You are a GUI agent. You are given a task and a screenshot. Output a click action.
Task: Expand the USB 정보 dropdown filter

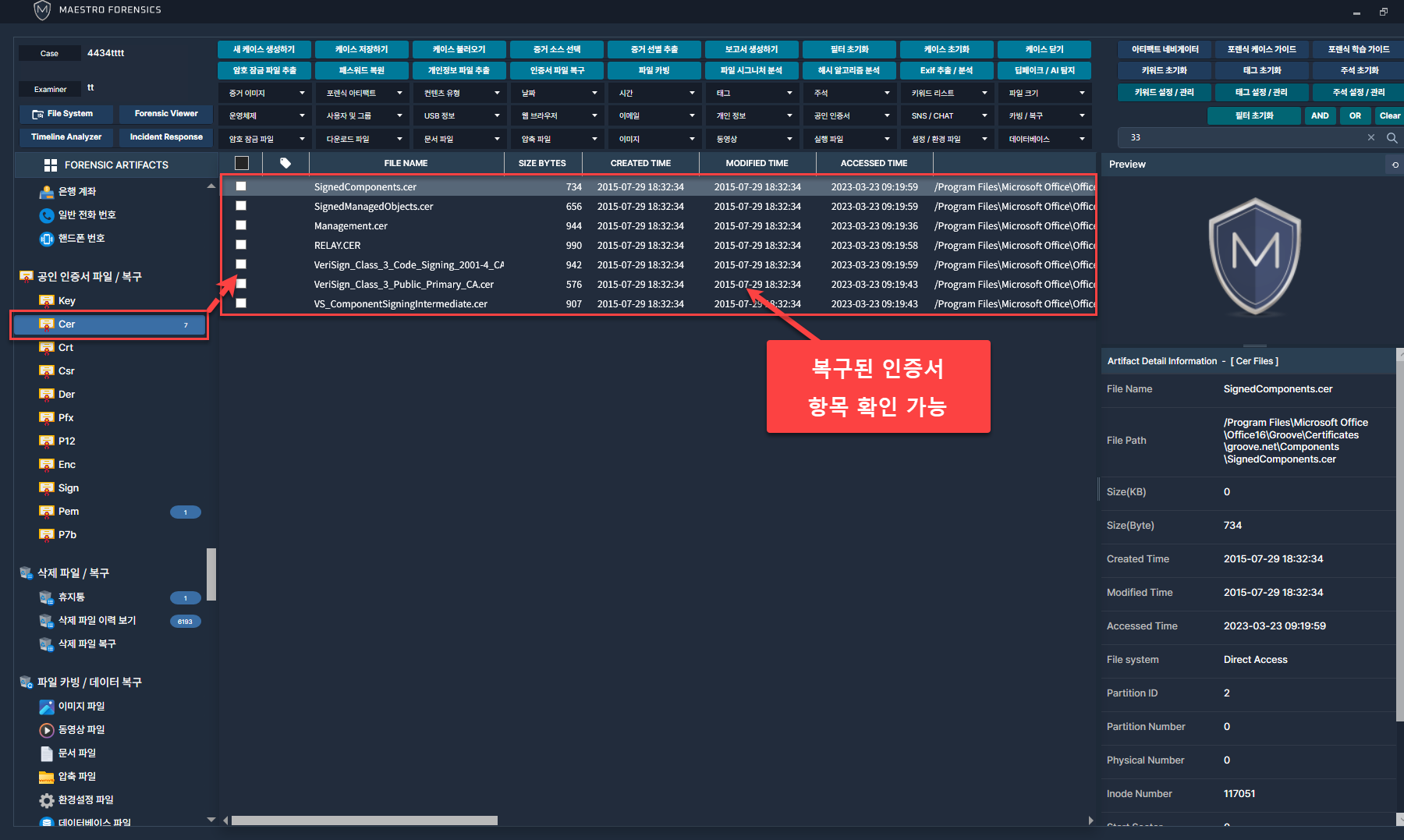click(x=460, y=115)
